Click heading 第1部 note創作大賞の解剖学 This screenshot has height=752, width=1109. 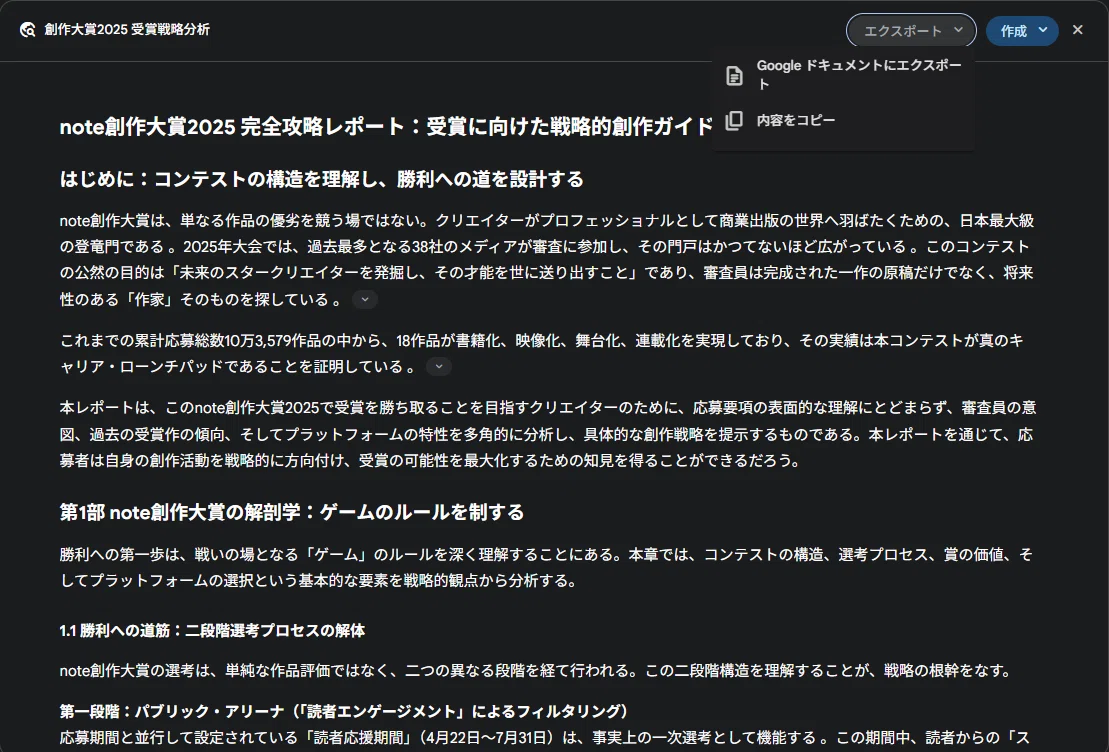point(292,512)
